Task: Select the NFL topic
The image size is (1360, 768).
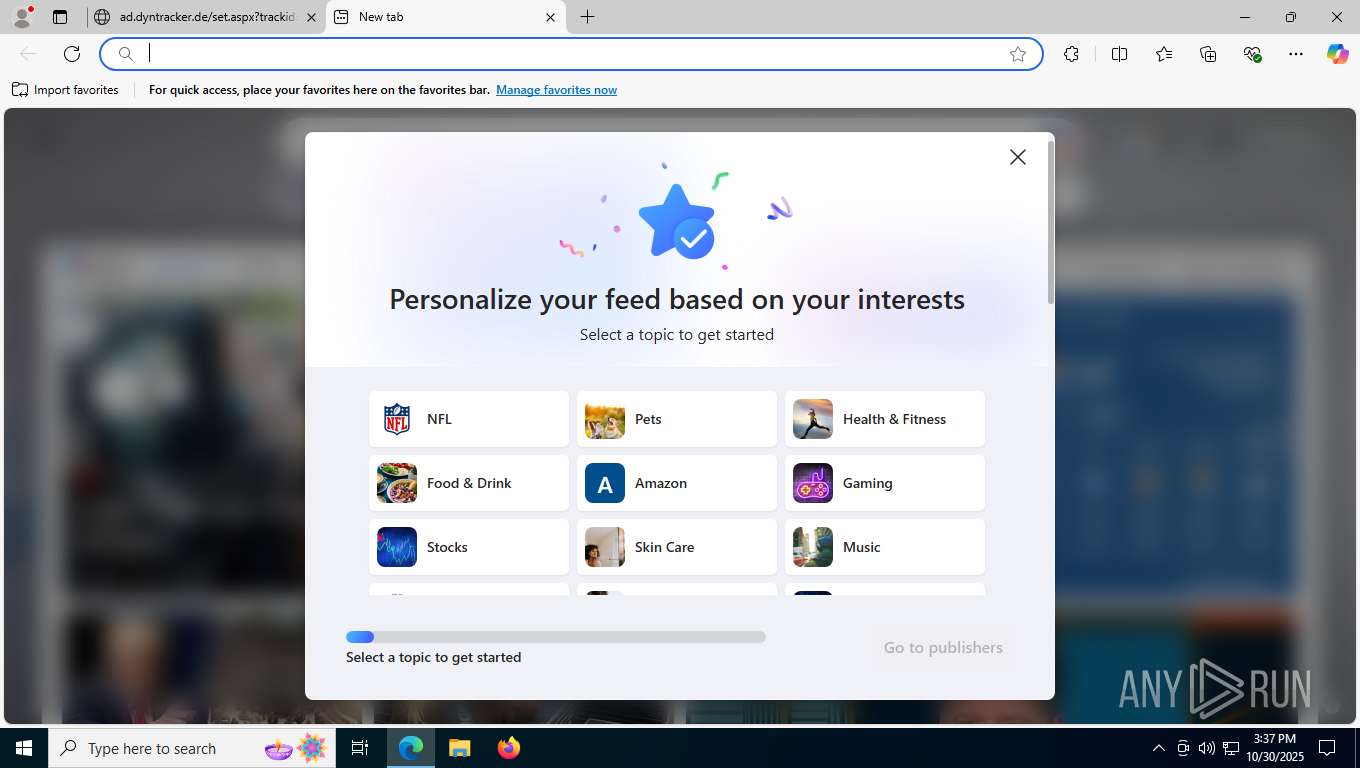Action: coord(469,419)
